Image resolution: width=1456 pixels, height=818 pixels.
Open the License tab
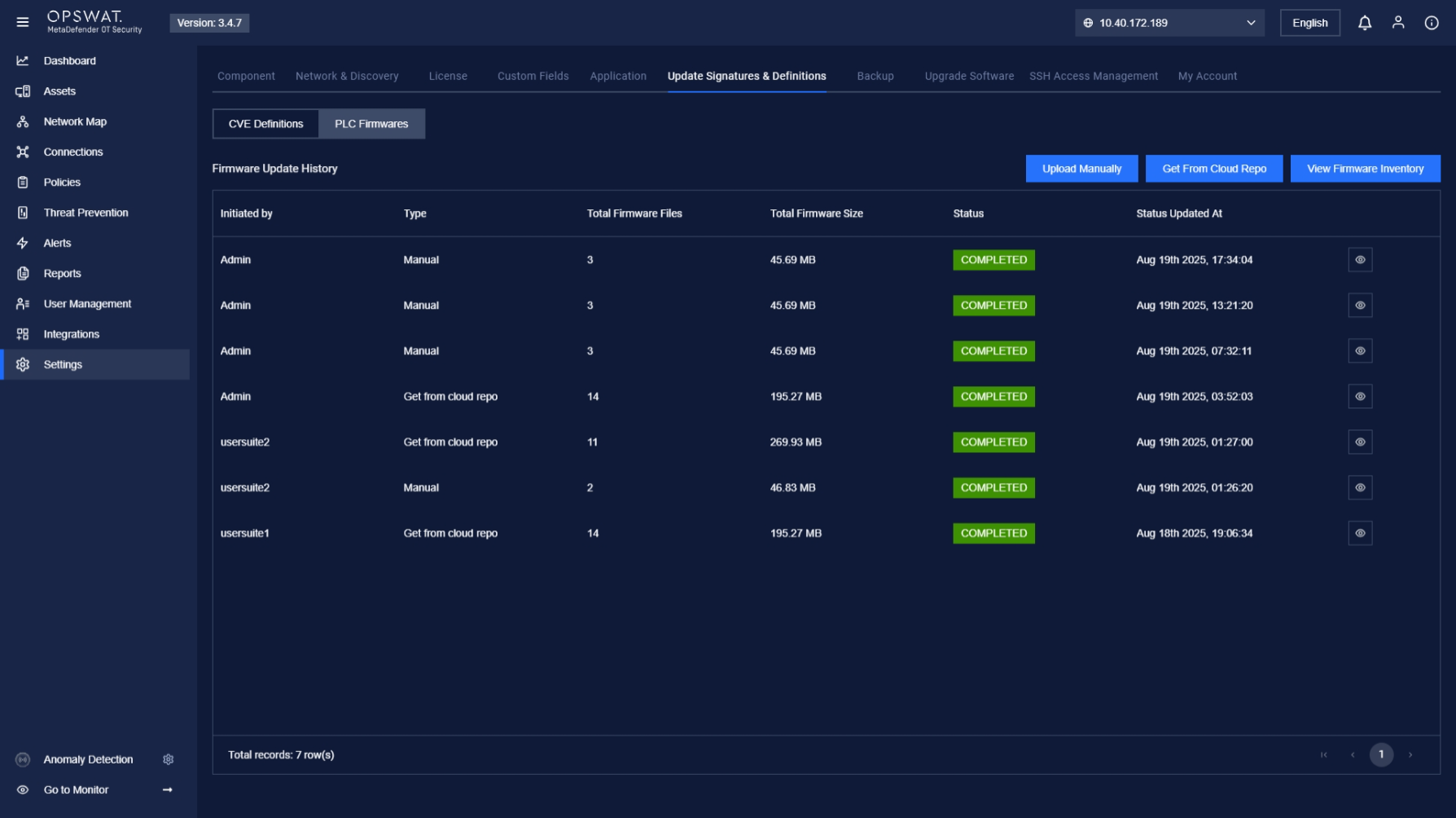(x=448, y=76)
